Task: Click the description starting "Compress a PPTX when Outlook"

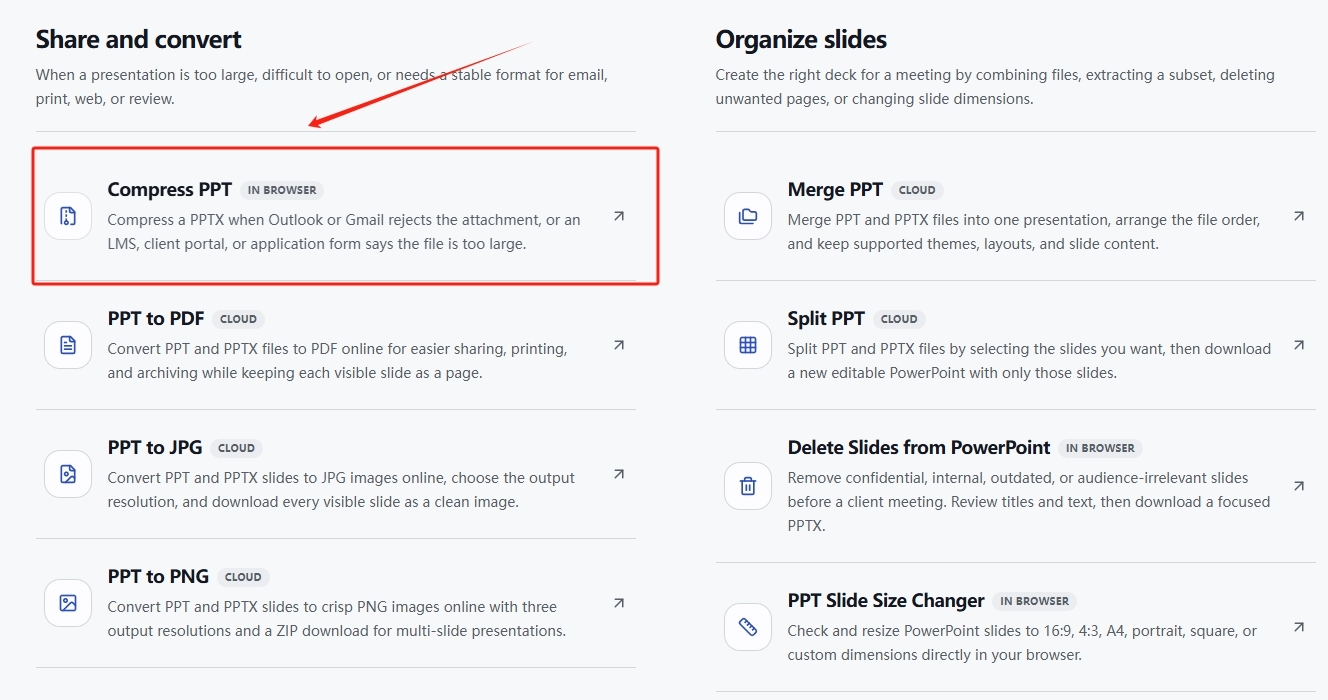Action: (x=344, y=231)
